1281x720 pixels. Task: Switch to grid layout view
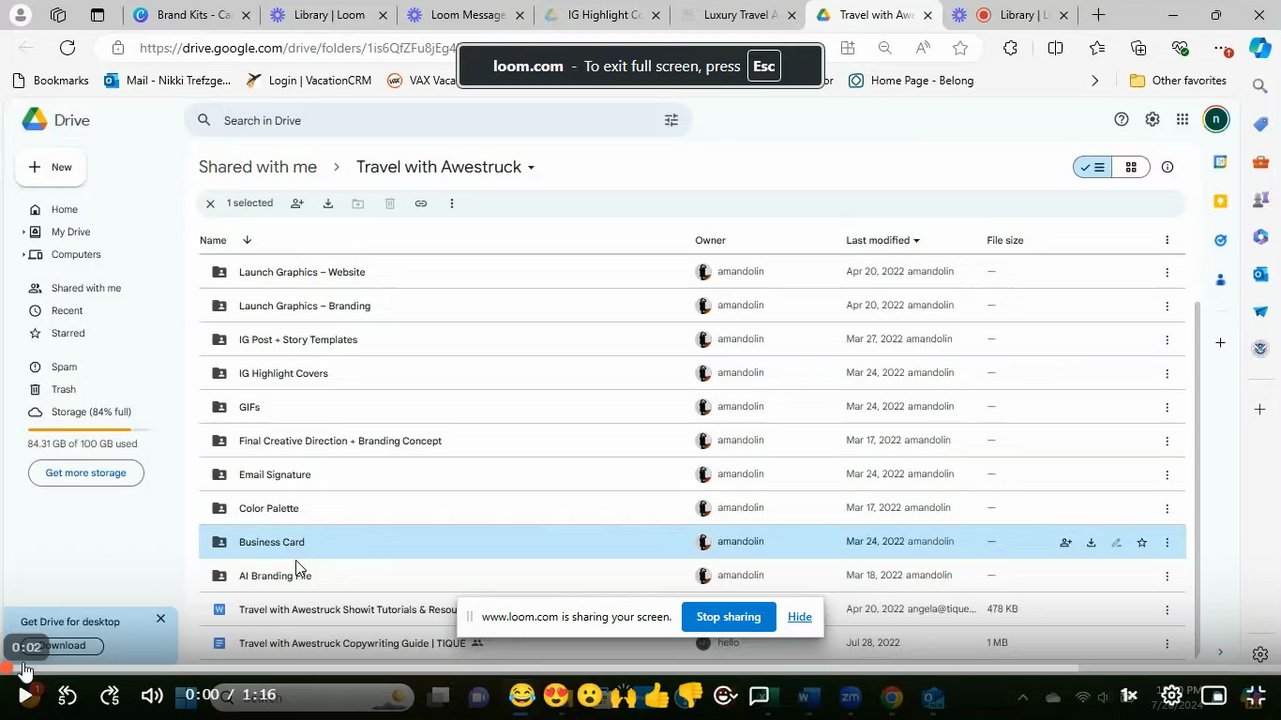(1131, 167)
